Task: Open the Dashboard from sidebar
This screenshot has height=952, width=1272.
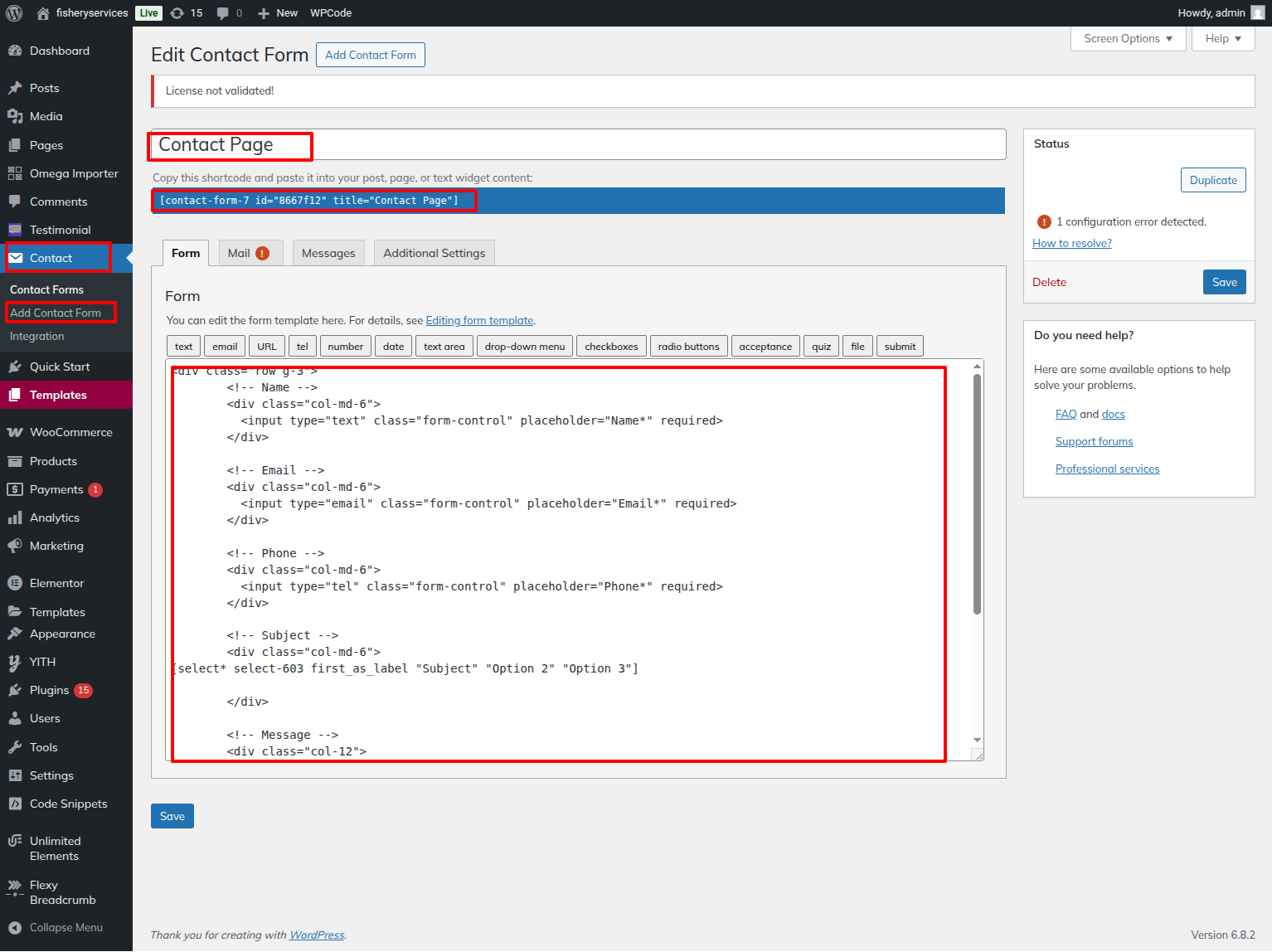Action: [59, 51]
